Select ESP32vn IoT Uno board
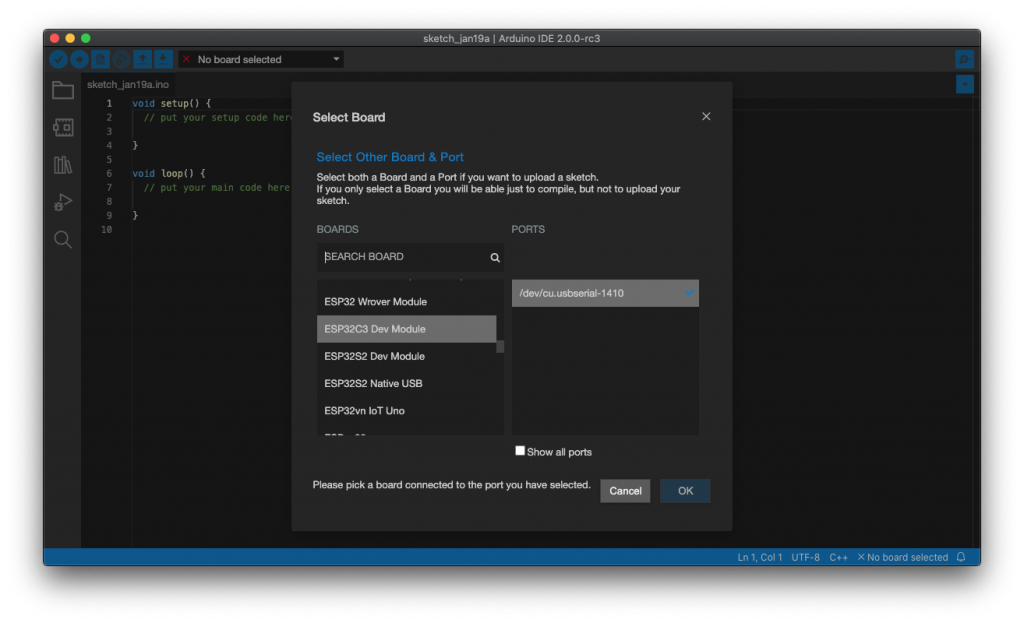The width and height of the screenshot is (1024, 623). pyautogui.click(x=407, y=411)
